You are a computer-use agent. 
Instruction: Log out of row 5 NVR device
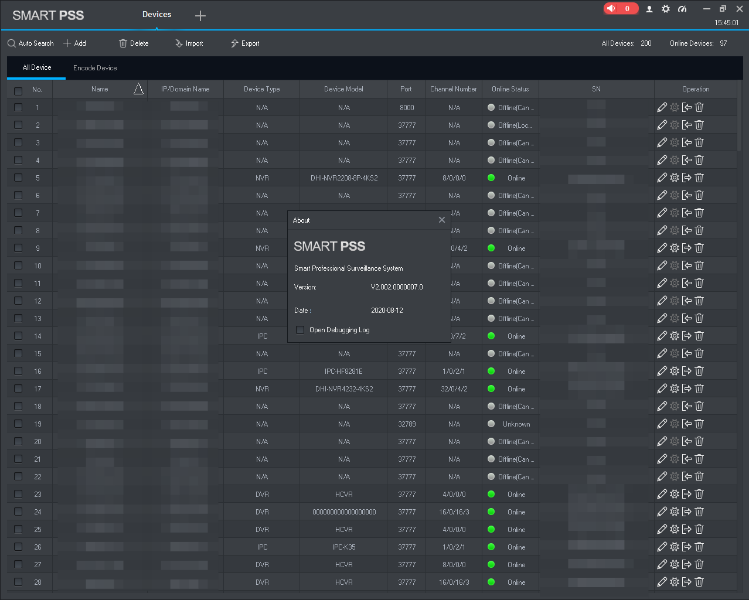coord(686,178)
